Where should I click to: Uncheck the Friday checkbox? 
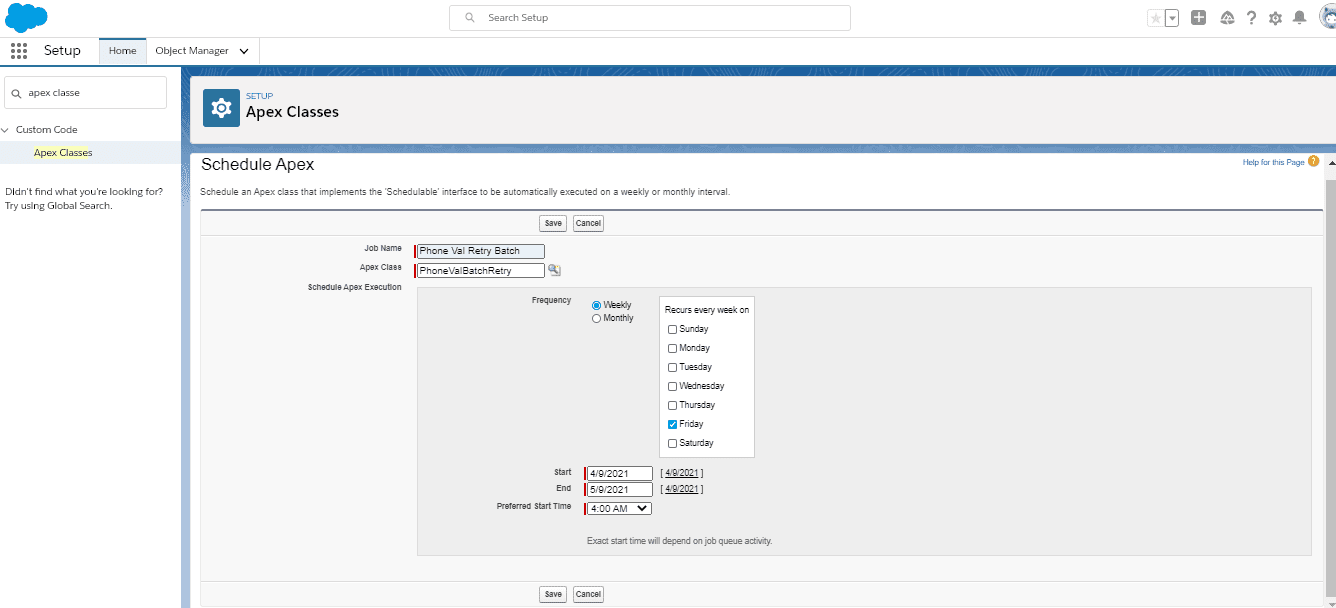point(672,424)
